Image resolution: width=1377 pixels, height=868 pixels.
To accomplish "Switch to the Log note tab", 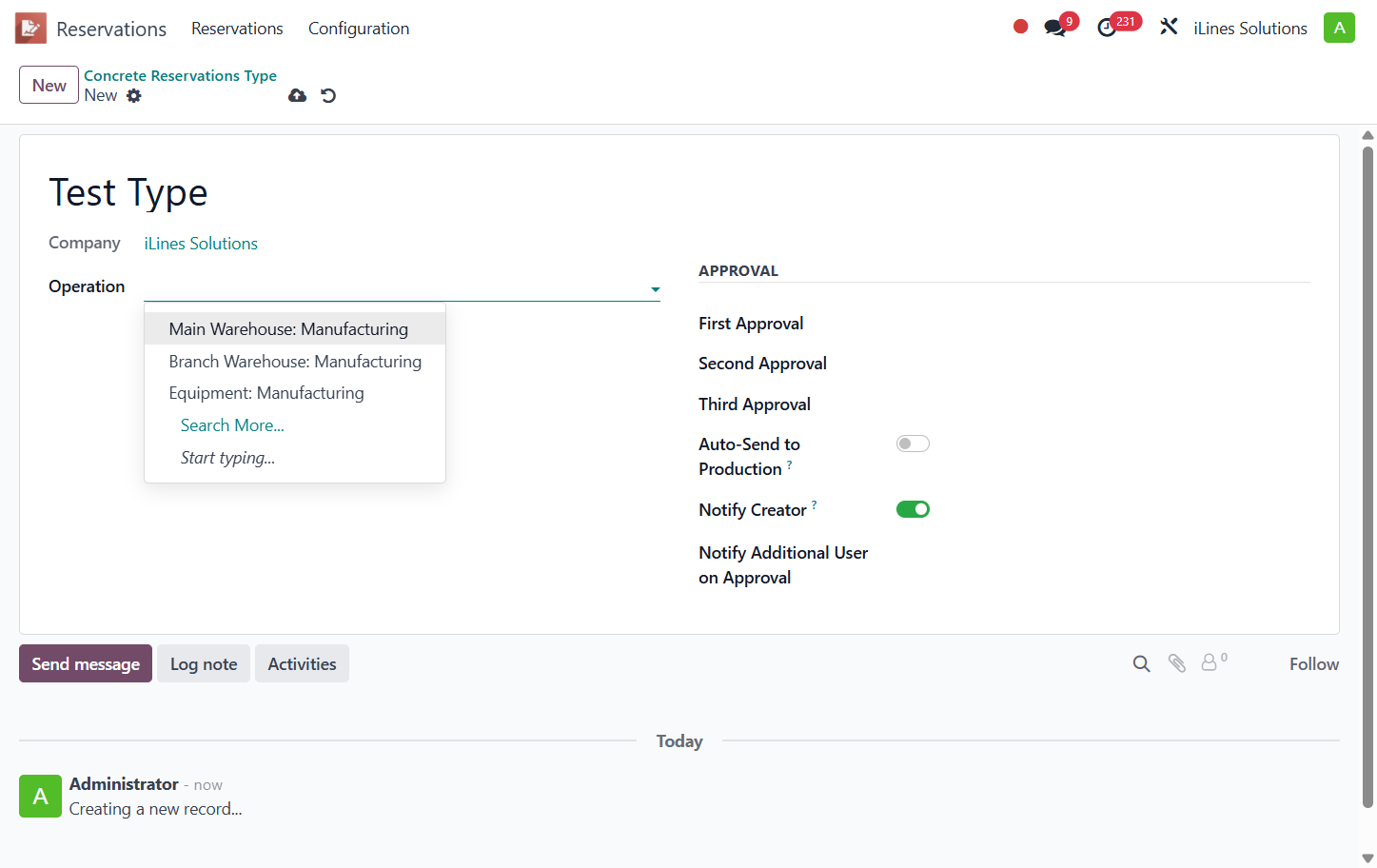I will click(204, 663).
